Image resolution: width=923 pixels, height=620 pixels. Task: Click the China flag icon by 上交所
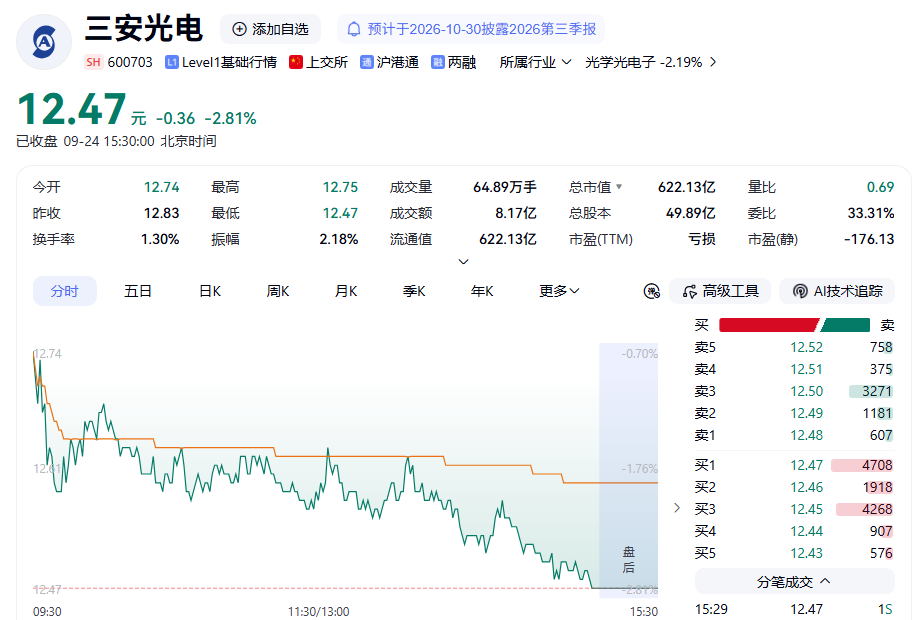point(296,62)
